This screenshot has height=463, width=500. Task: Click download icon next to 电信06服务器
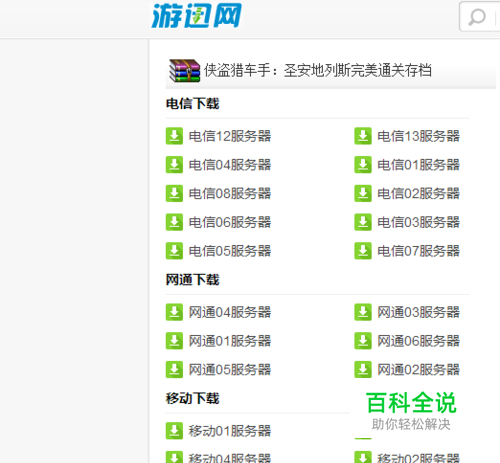click(x=174, y=222)
